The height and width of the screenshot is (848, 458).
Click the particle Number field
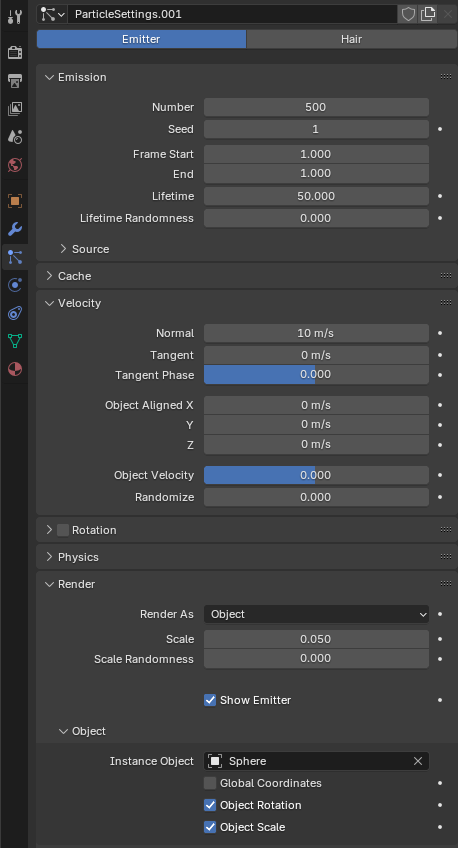click(x=316, y=107)
